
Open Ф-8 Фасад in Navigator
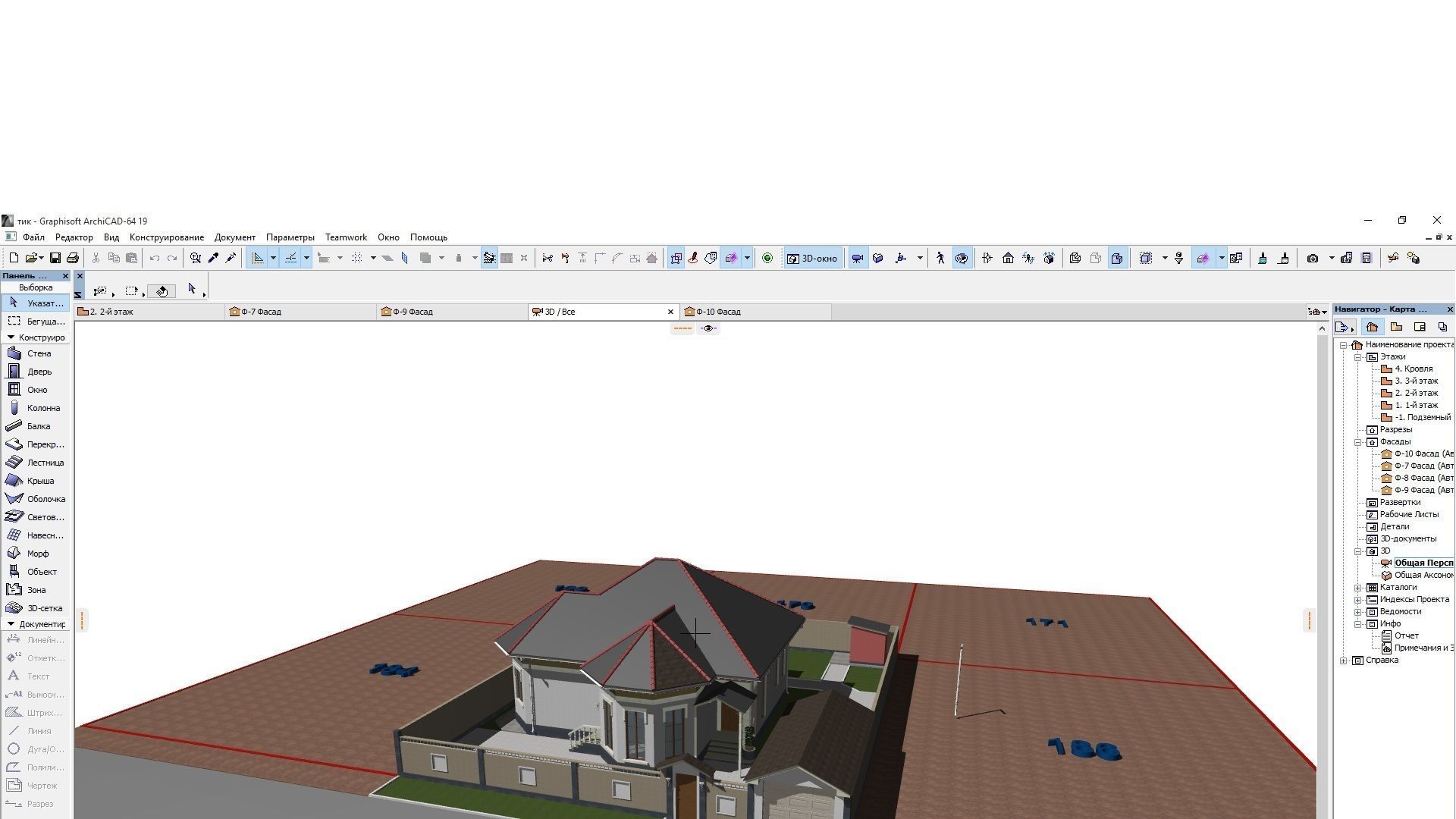1417,479
